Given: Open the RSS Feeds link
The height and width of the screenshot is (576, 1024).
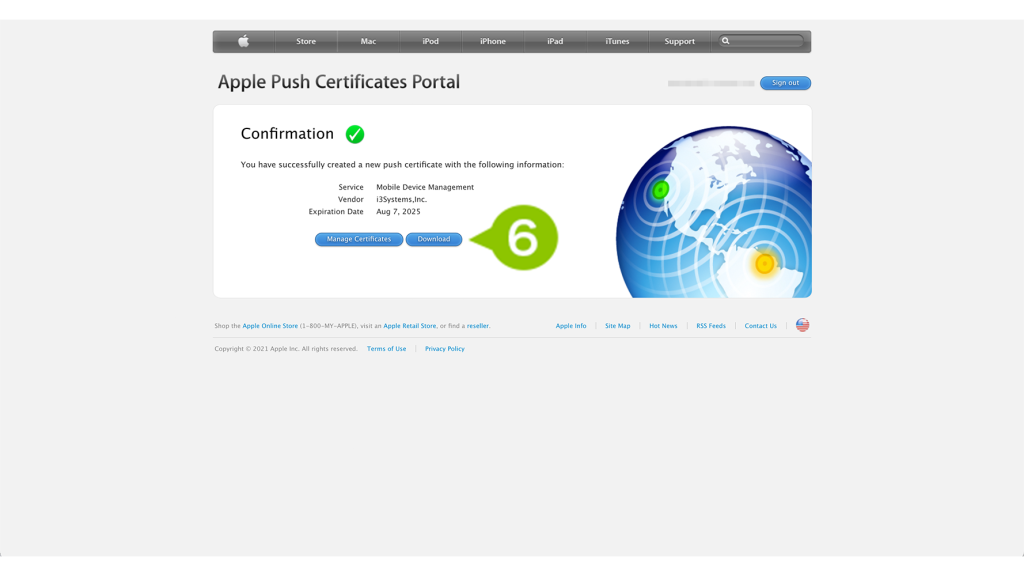Looking at the screenshot, I should (711, 326).
